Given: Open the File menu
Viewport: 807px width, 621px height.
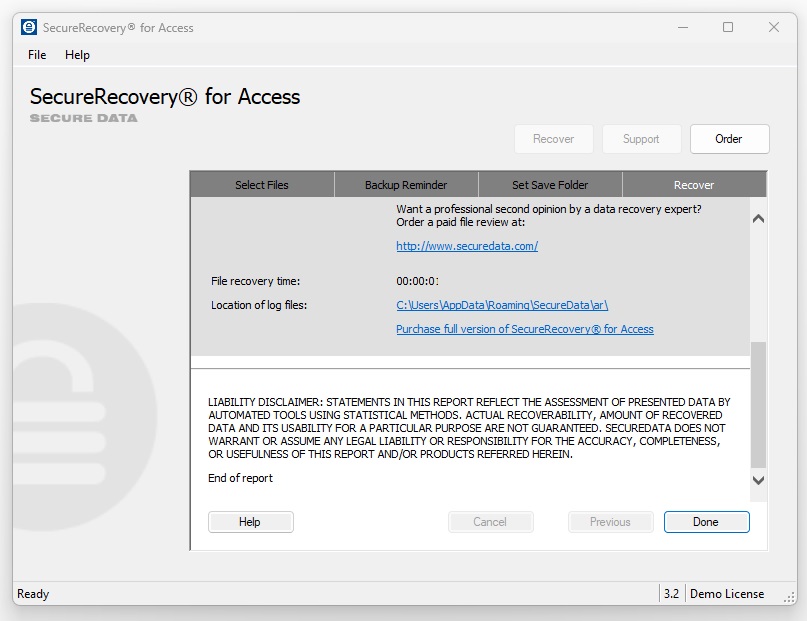Looking at the screenshot, I should [x=36, y=55].
